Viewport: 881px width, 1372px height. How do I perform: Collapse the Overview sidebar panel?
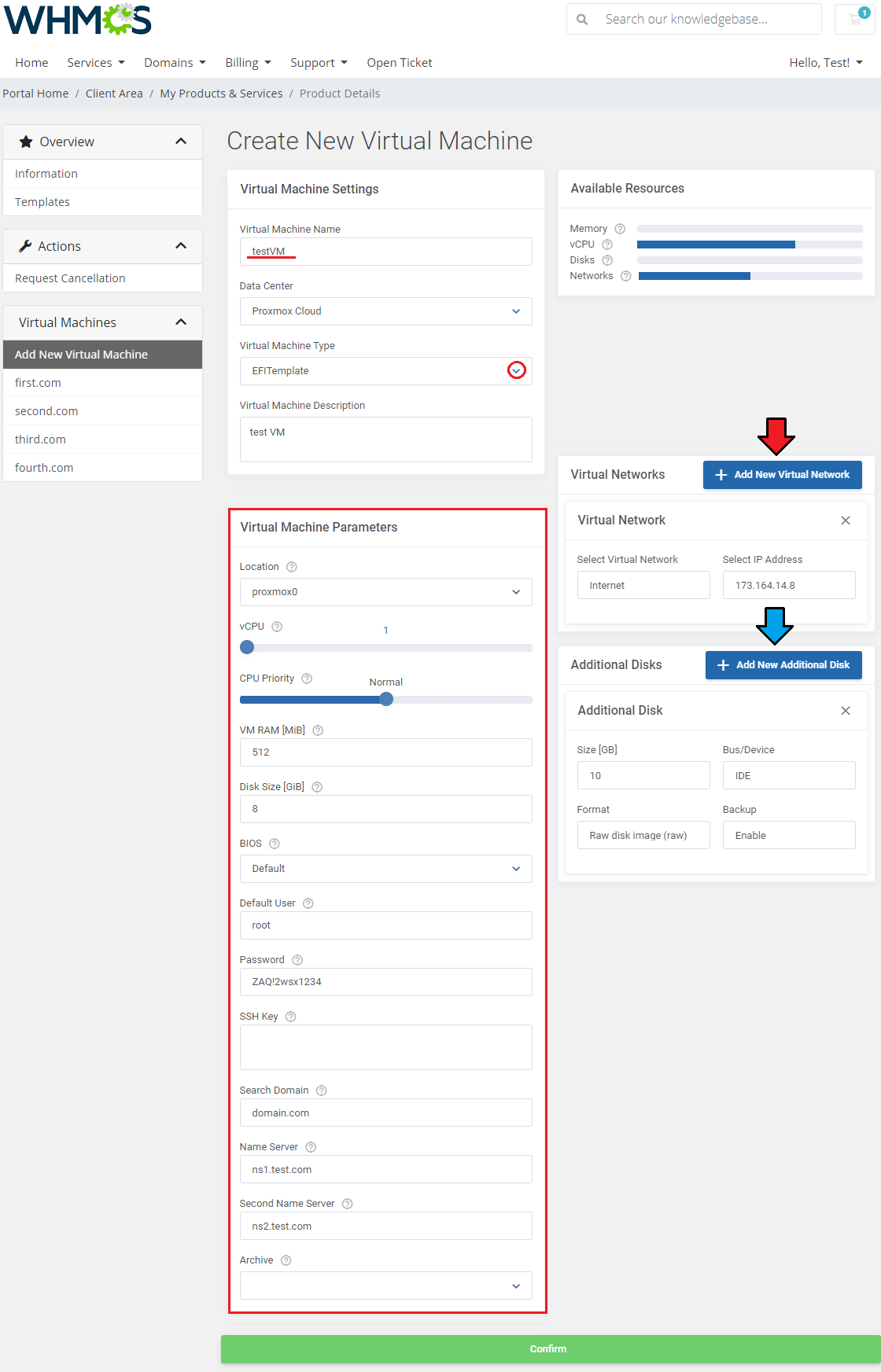coord(181,142)
